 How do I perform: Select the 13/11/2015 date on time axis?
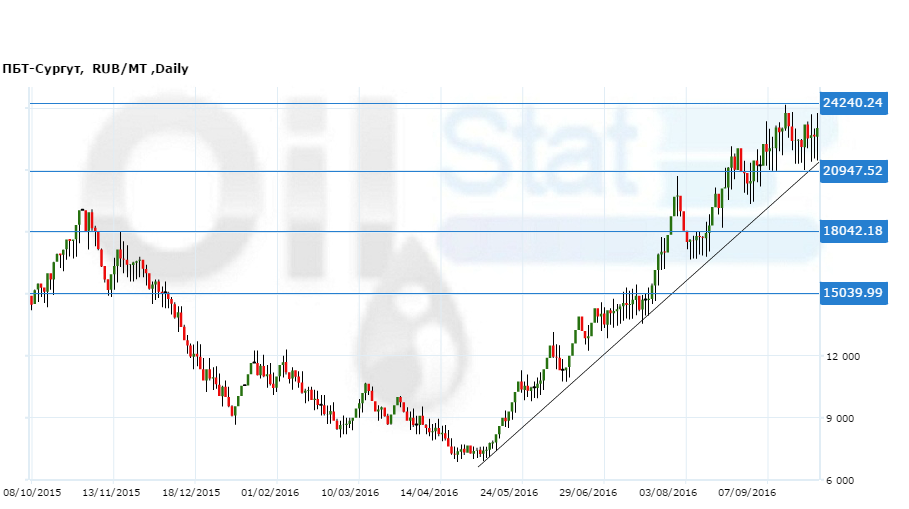pos(111,492)
